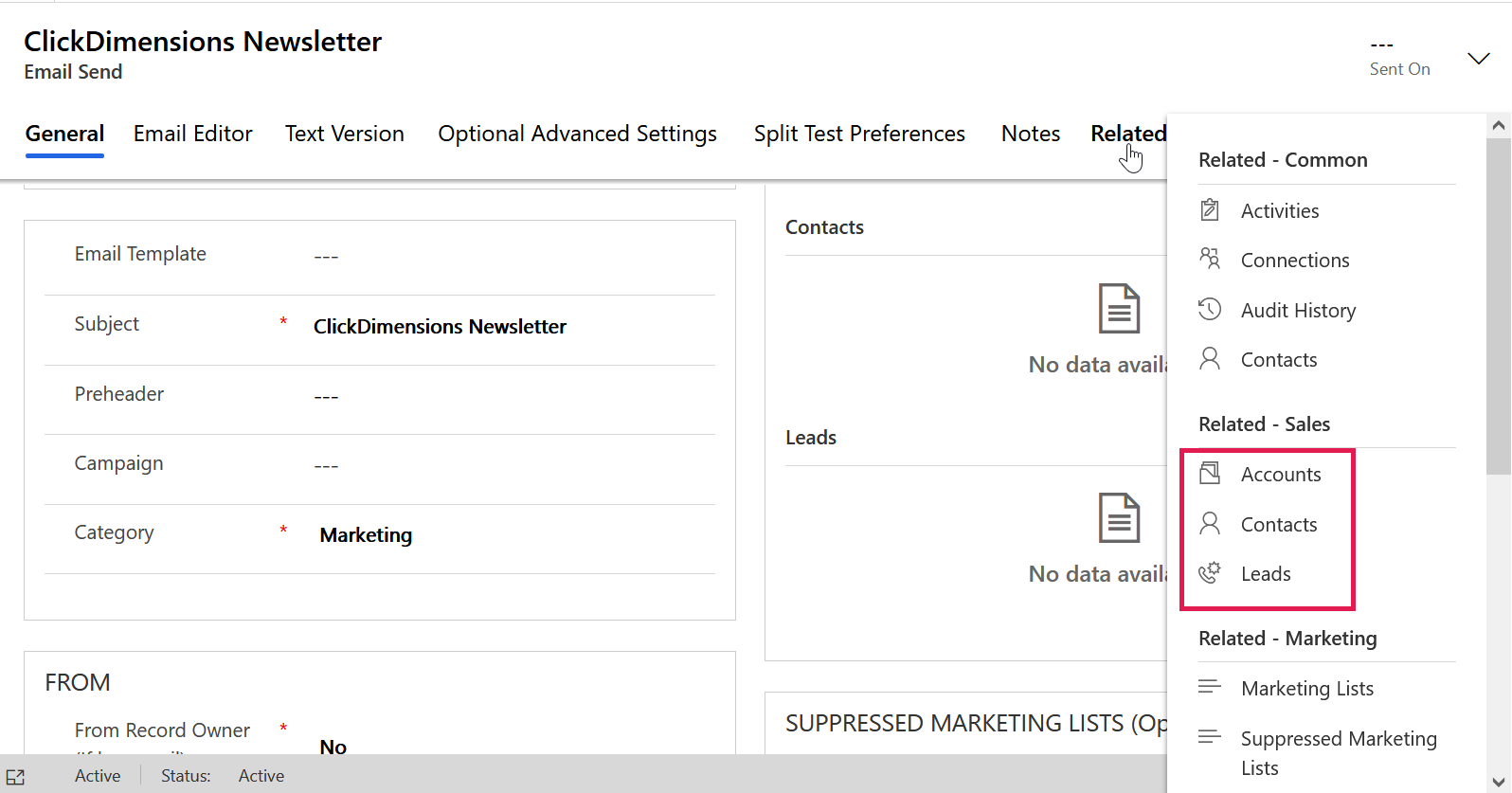Image resolution: width=1512 pixels, height=793 pixels.
Task: Open Connections in the Related menu
Action: [x=1295, y=260]
